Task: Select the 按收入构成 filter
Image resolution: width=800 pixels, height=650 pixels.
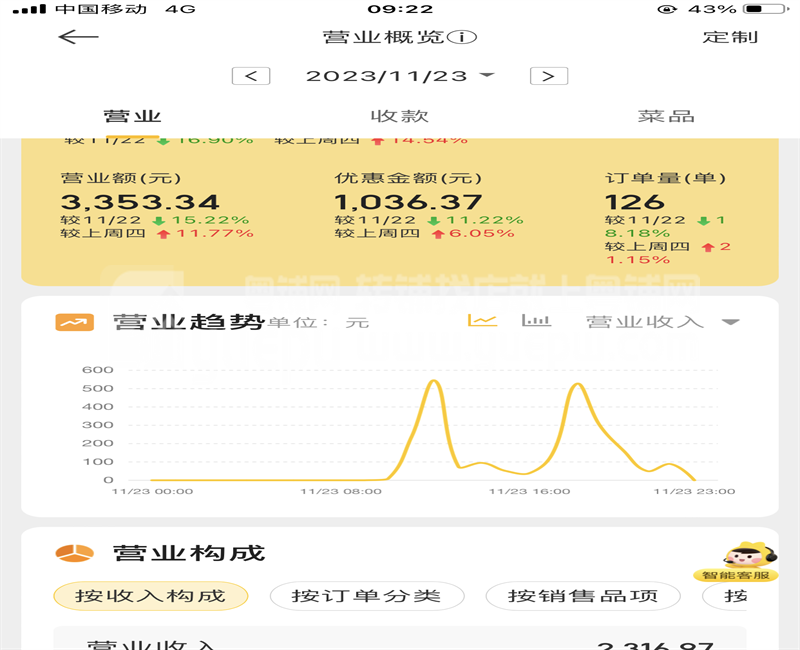Action: (150, 597)
